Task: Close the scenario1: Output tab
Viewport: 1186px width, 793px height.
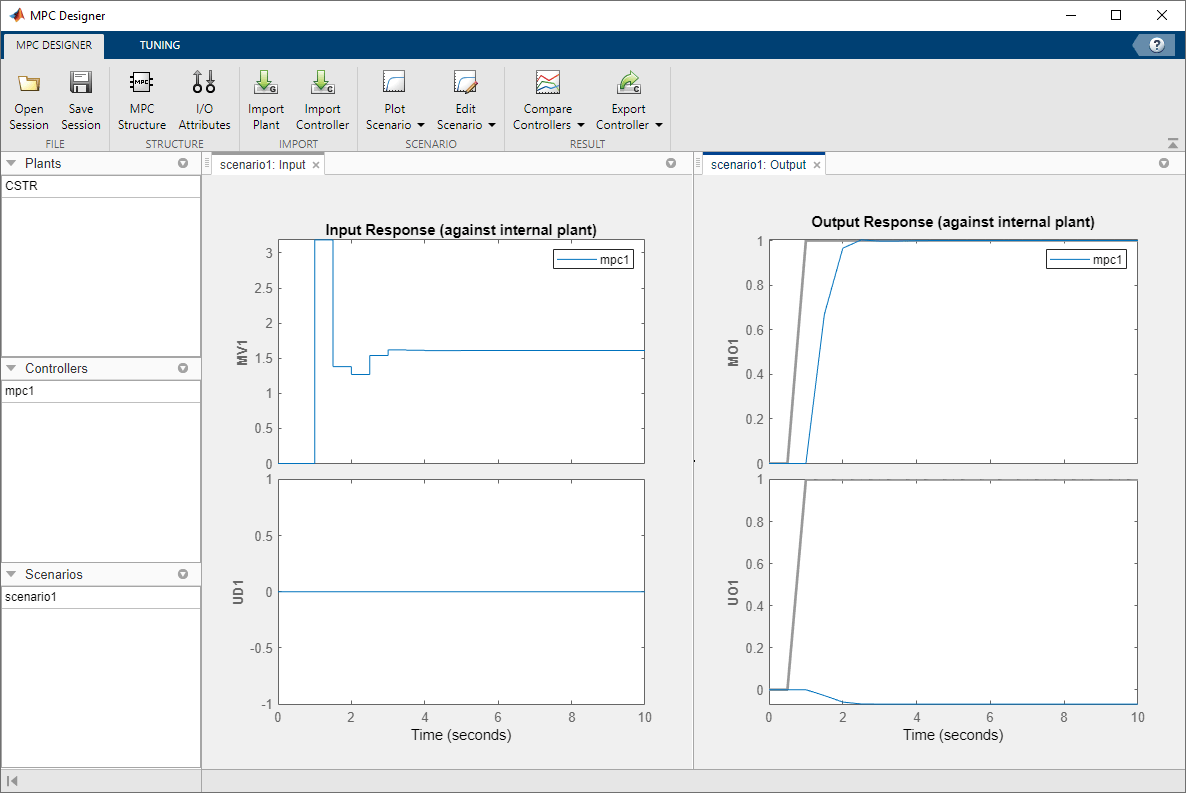Action: (817, 165)
